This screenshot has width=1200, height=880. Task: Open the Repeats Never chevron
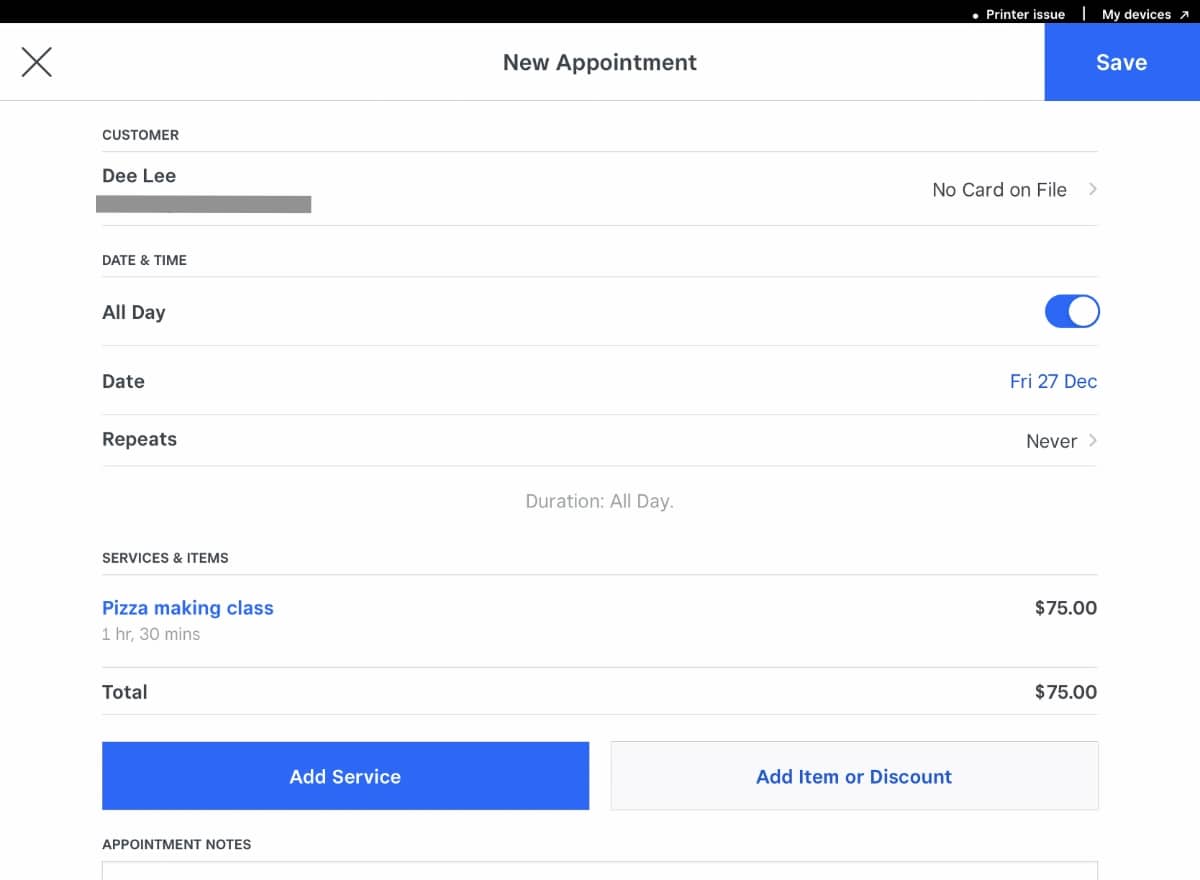coord(1093,440)
